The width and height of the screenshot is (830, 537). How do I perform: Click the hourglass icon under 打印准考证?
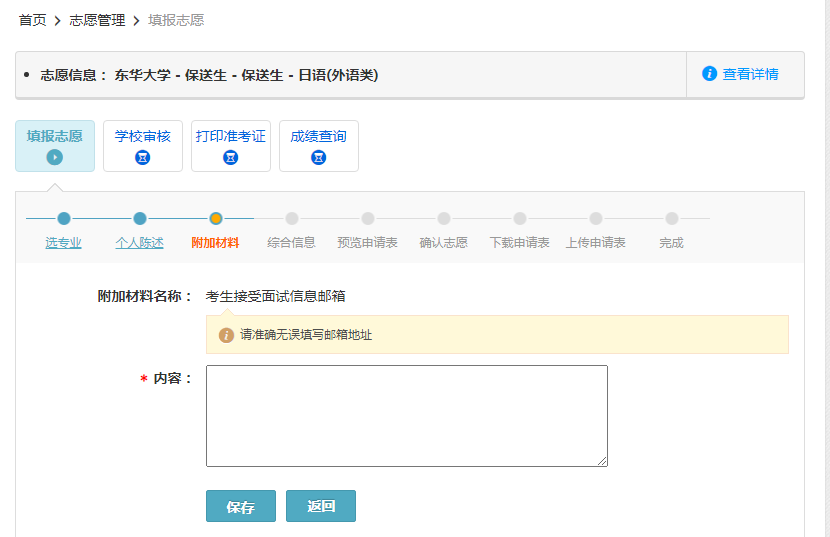point(231,157)
